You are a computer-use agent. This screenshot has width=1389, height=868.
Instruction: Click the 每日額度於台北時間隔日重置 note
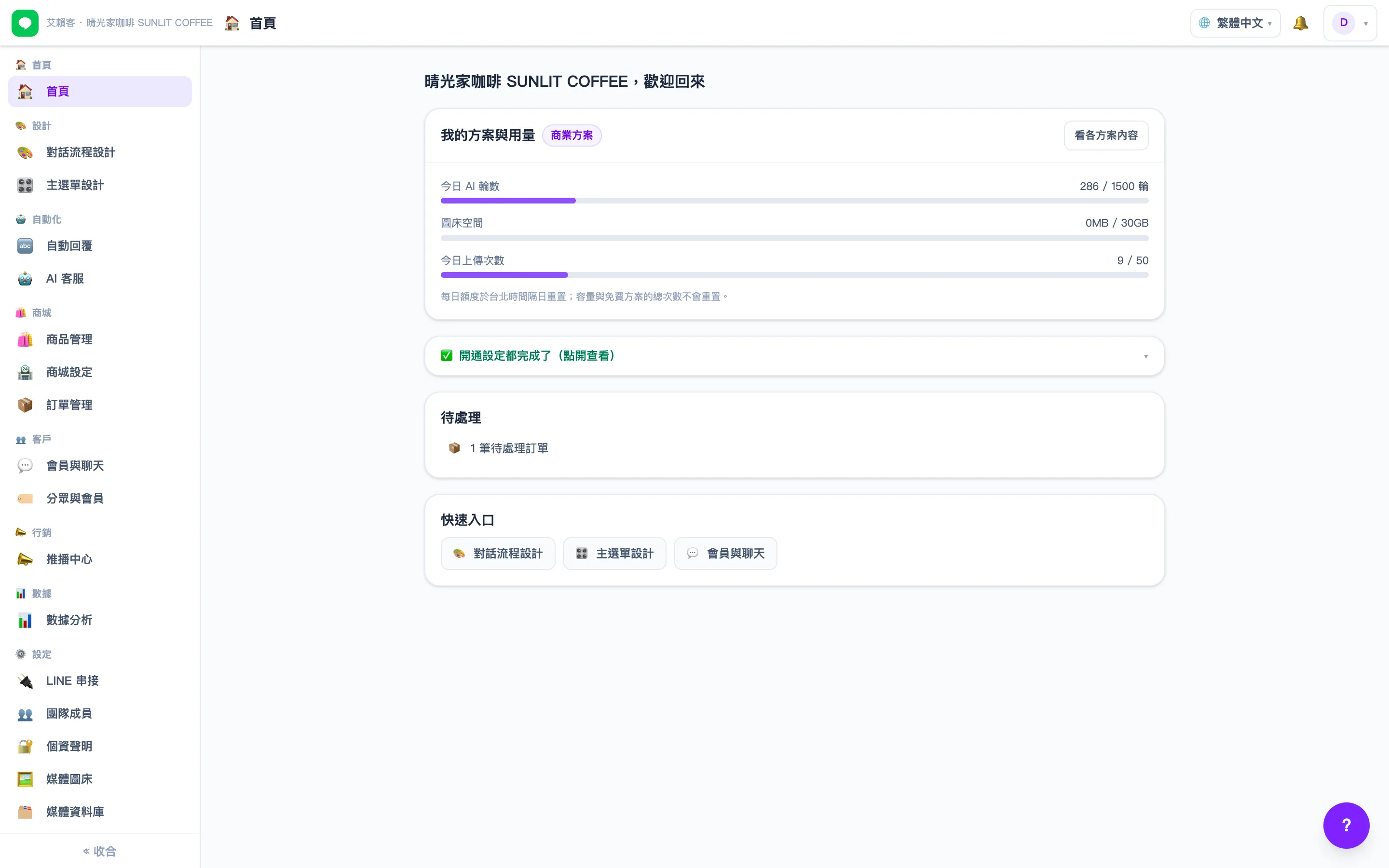tap(585, 297)
